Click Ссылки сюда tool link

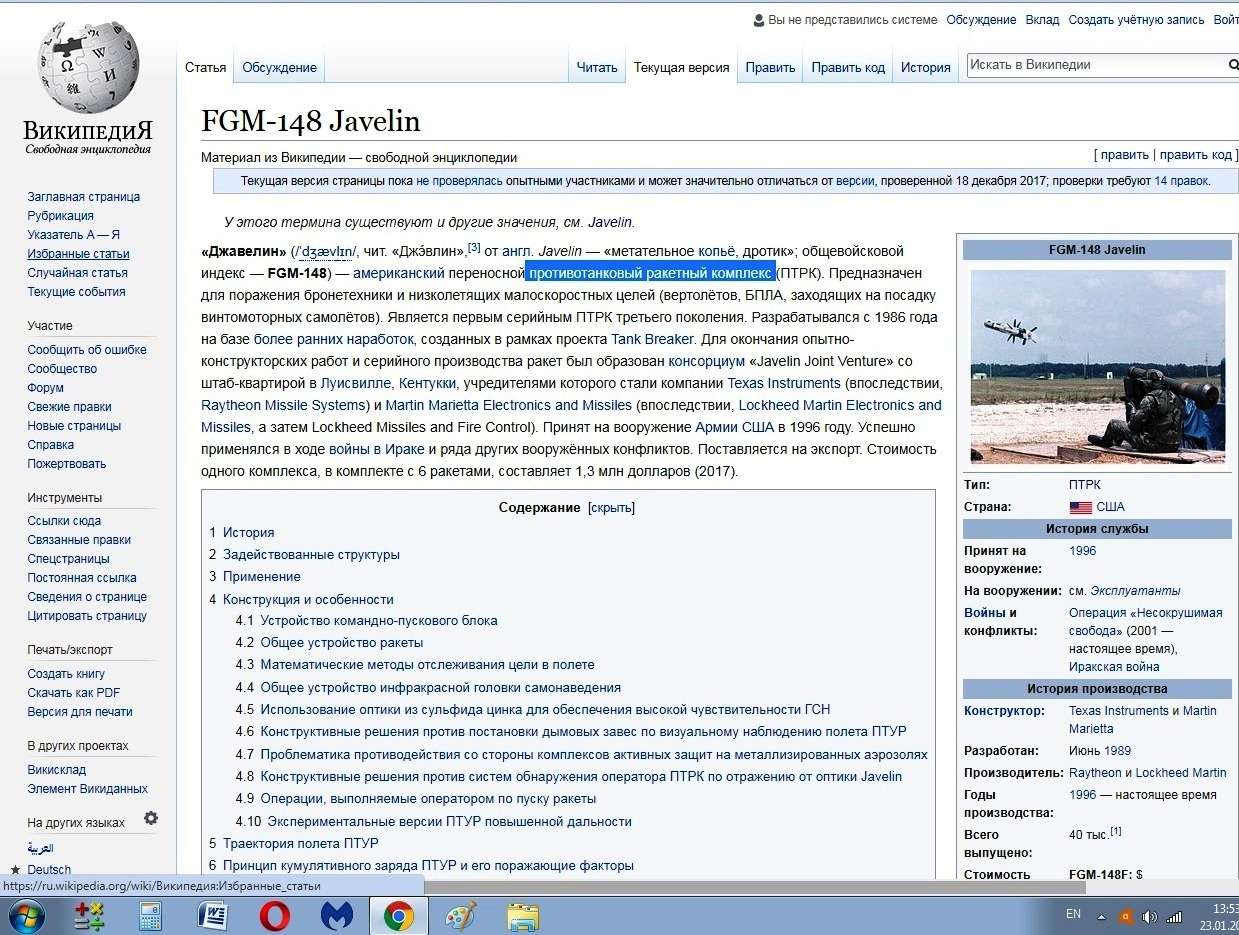64,521
